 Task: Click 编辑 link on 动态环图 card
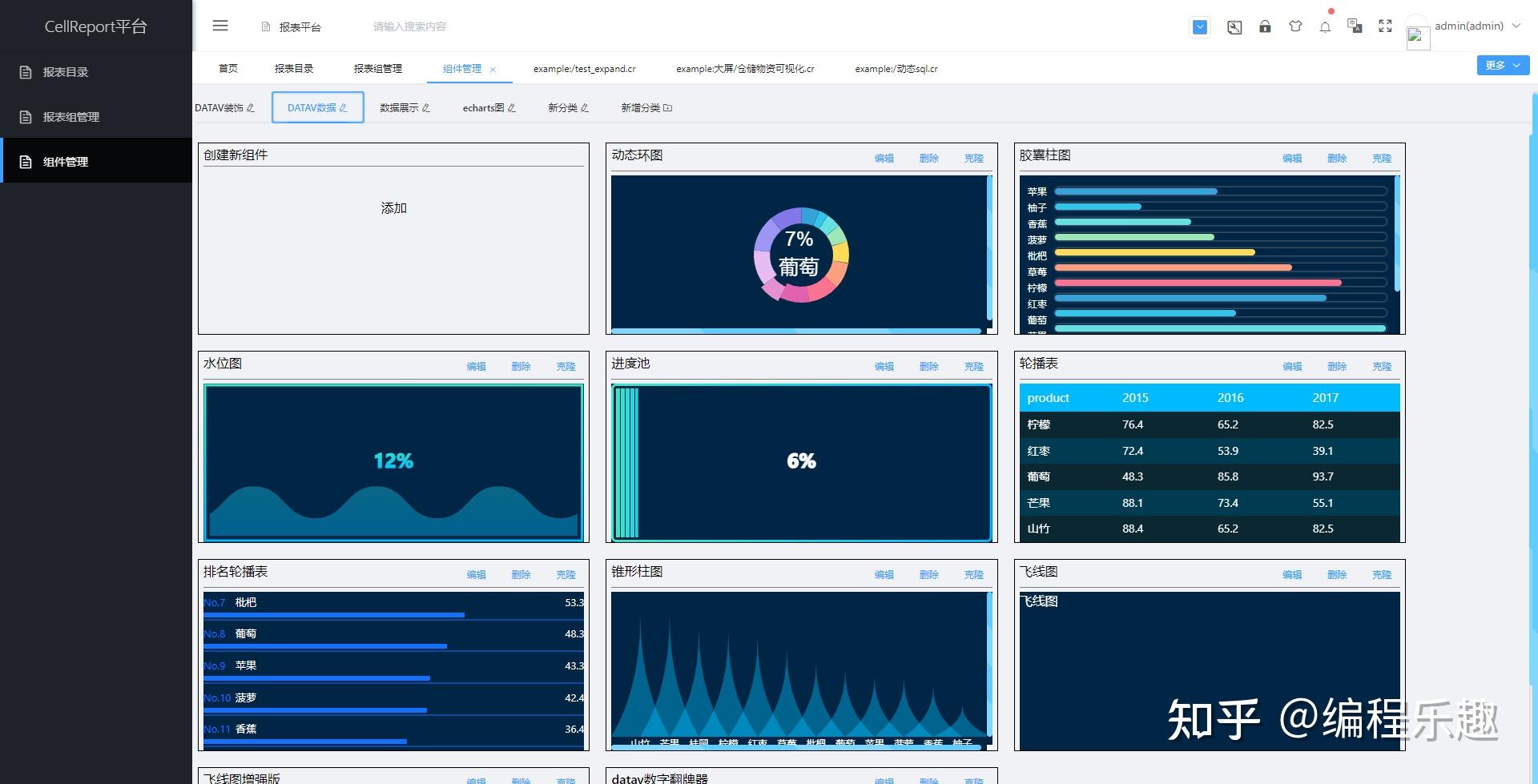(x=884, y=159)
